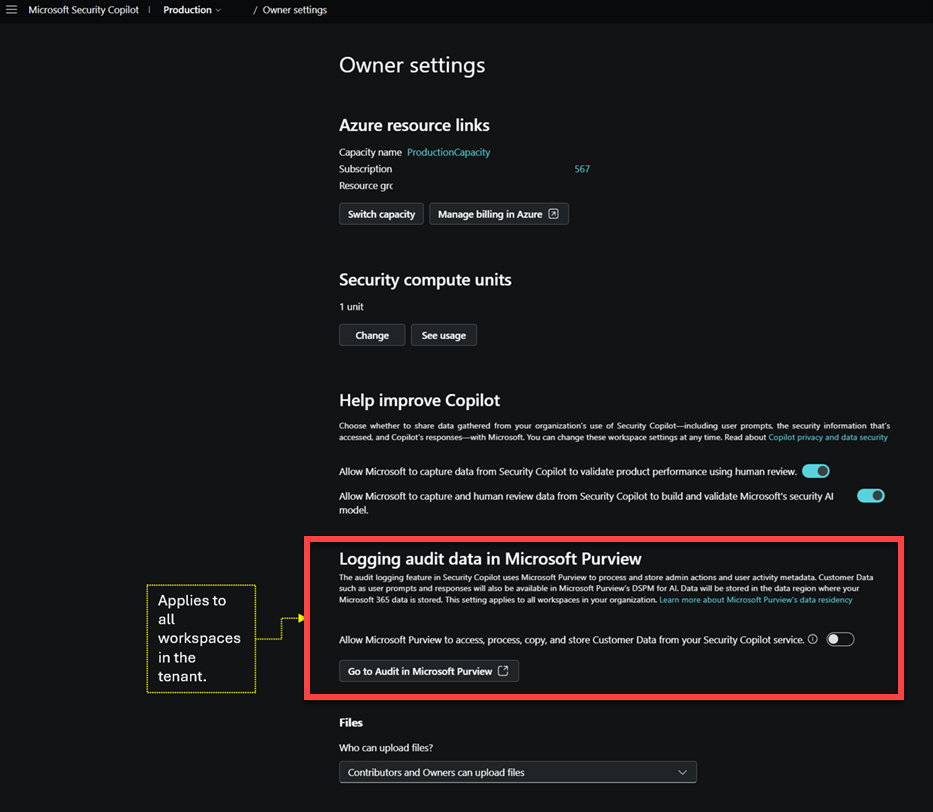Open the subscription link ending in 567
Image resolution: width=933 pixels, height=812 pixels.
coord(582,169)
